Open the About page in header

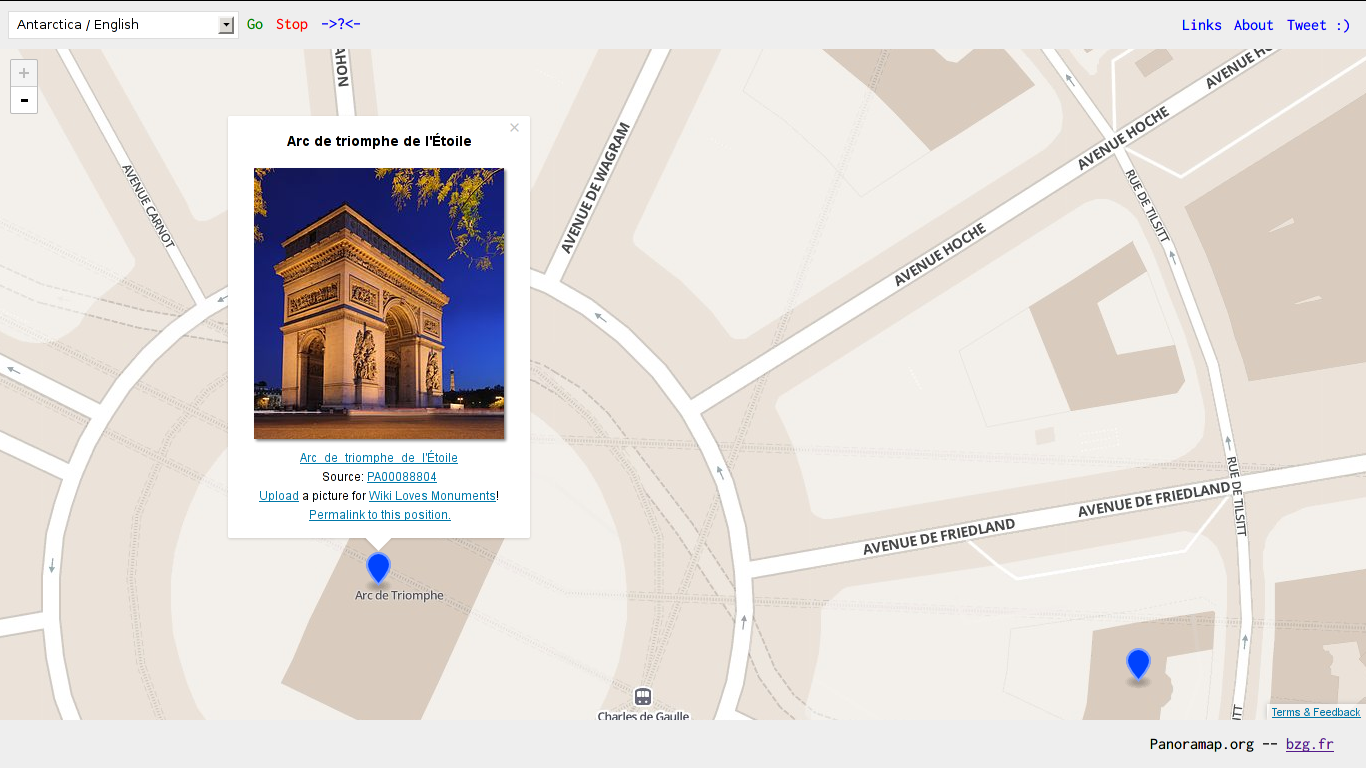pyautogui.click(x=1253, y=25)
